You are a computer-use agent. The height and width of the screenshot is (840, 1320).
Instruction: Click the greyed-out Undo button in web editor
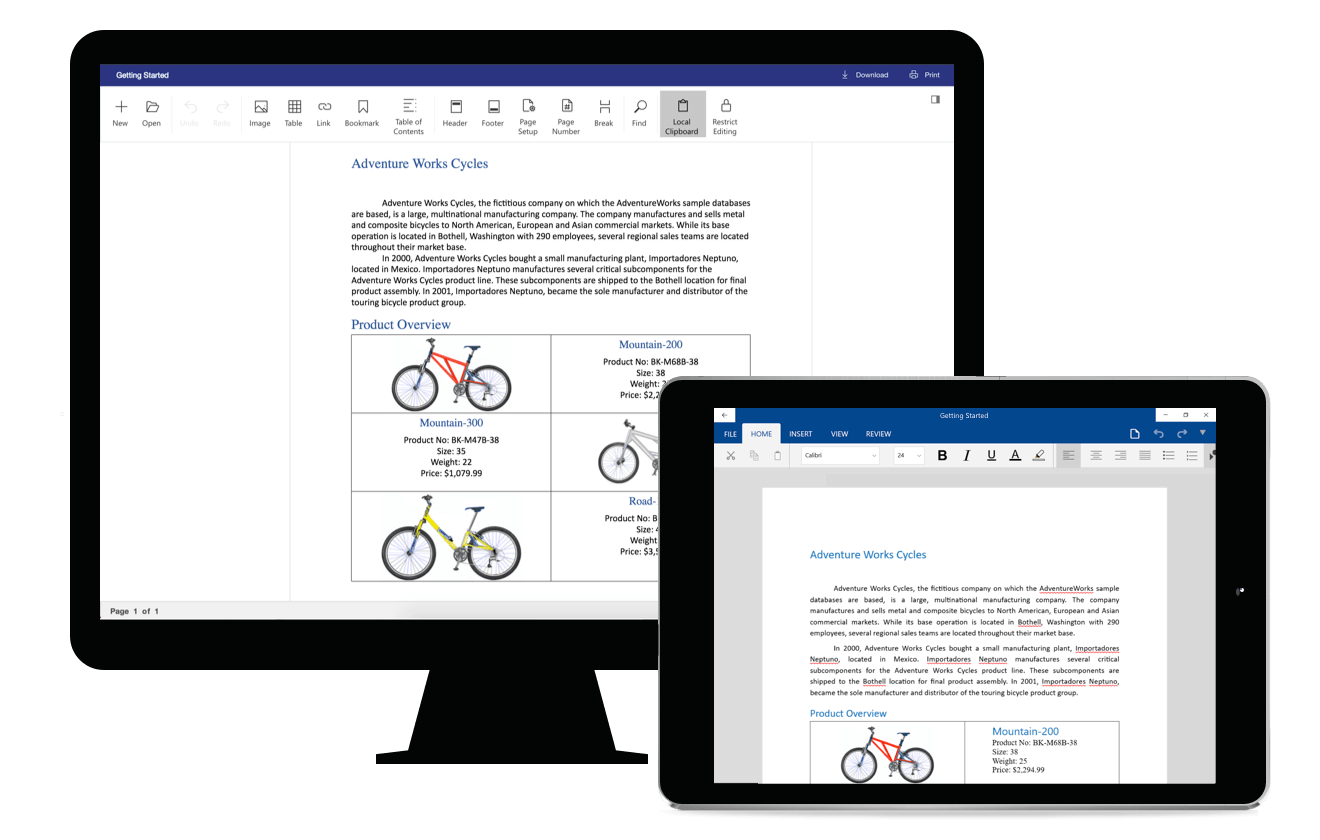coord(189,113)
